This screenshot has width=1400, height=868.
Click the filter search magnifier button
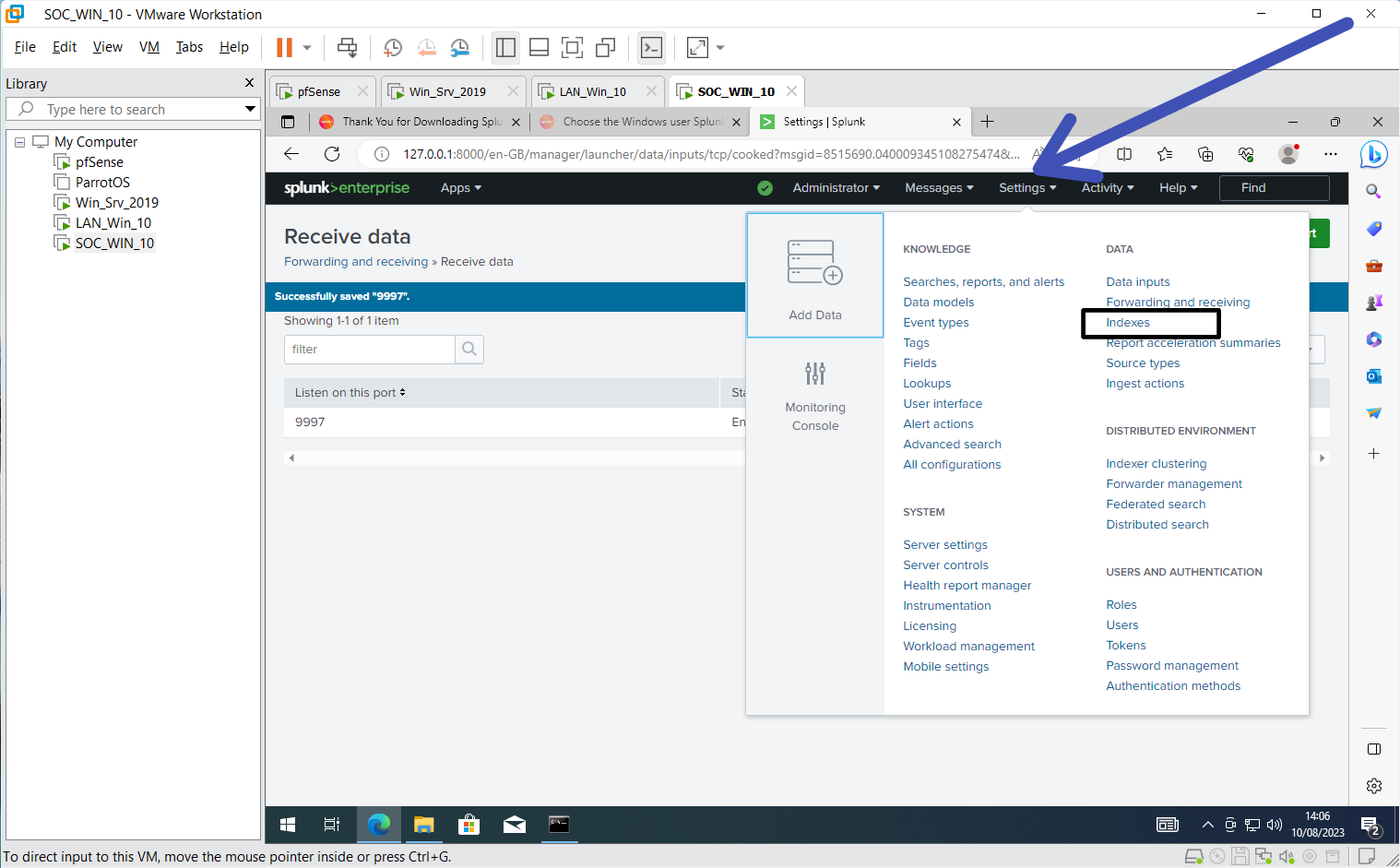tap(469, 349)
